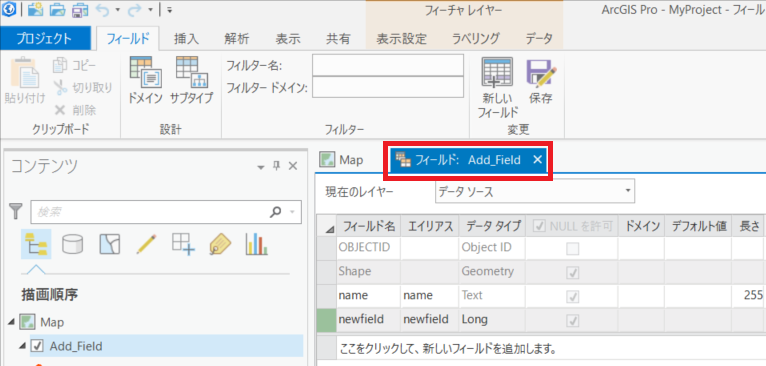Screen dimensions: 766x366
Task: Save the project with the Quick Access icon
Action: click(80, 9)
